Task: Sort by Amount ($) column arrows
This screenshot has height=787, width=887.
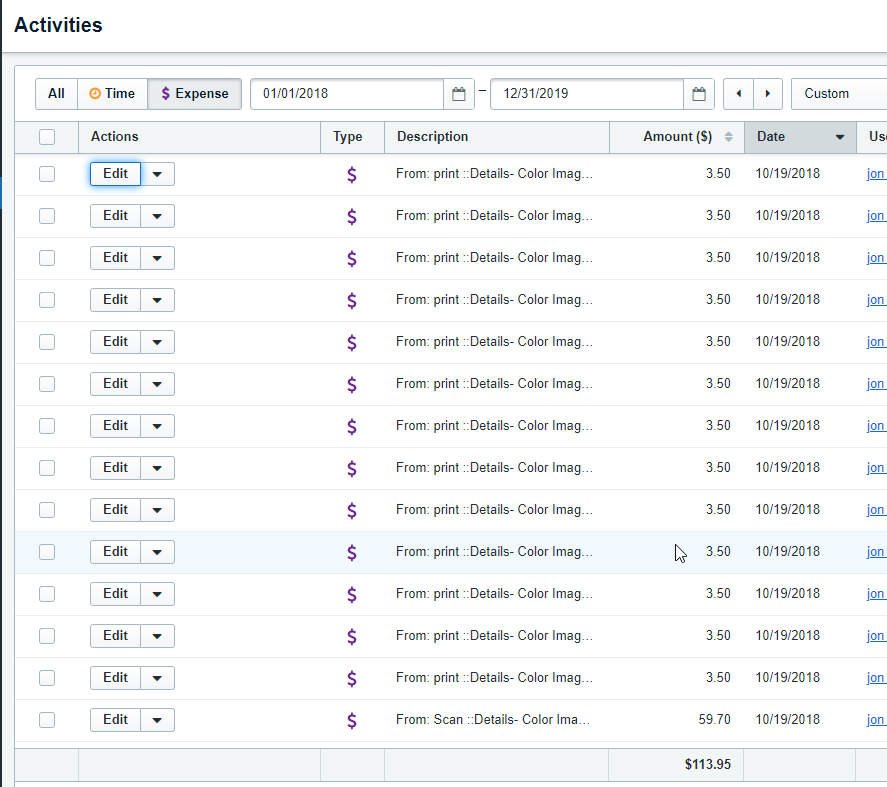Action: point(728,137)
